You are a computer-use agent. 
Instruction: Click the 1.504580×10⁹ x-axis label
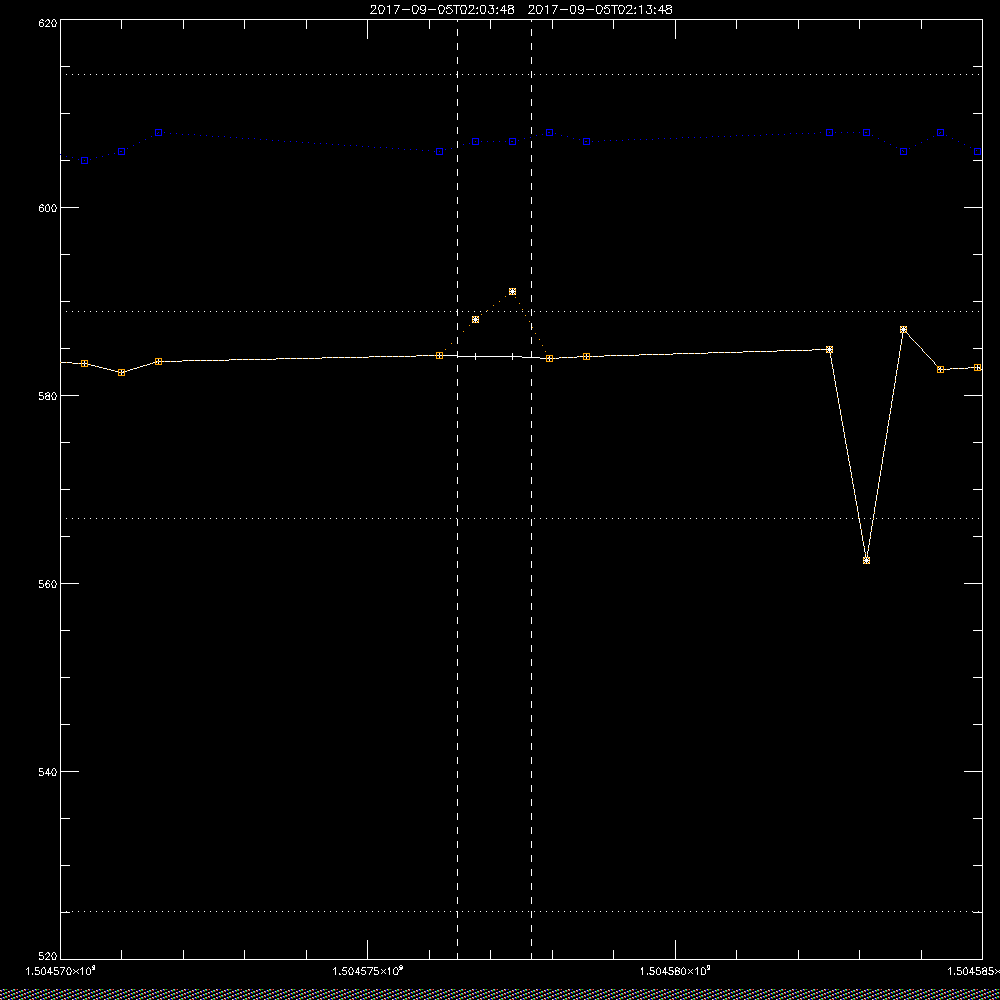tap(675, 971)
